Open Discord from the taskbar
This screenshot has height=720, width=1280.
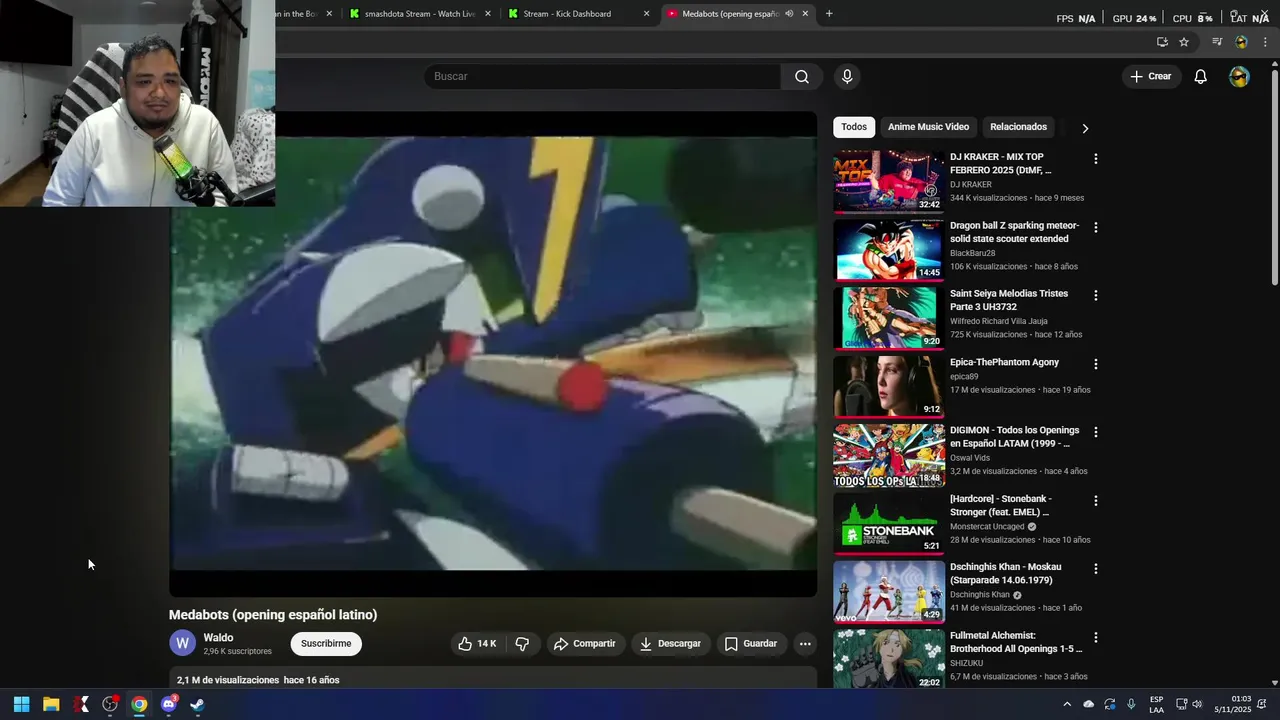click(x=169, y=704)
